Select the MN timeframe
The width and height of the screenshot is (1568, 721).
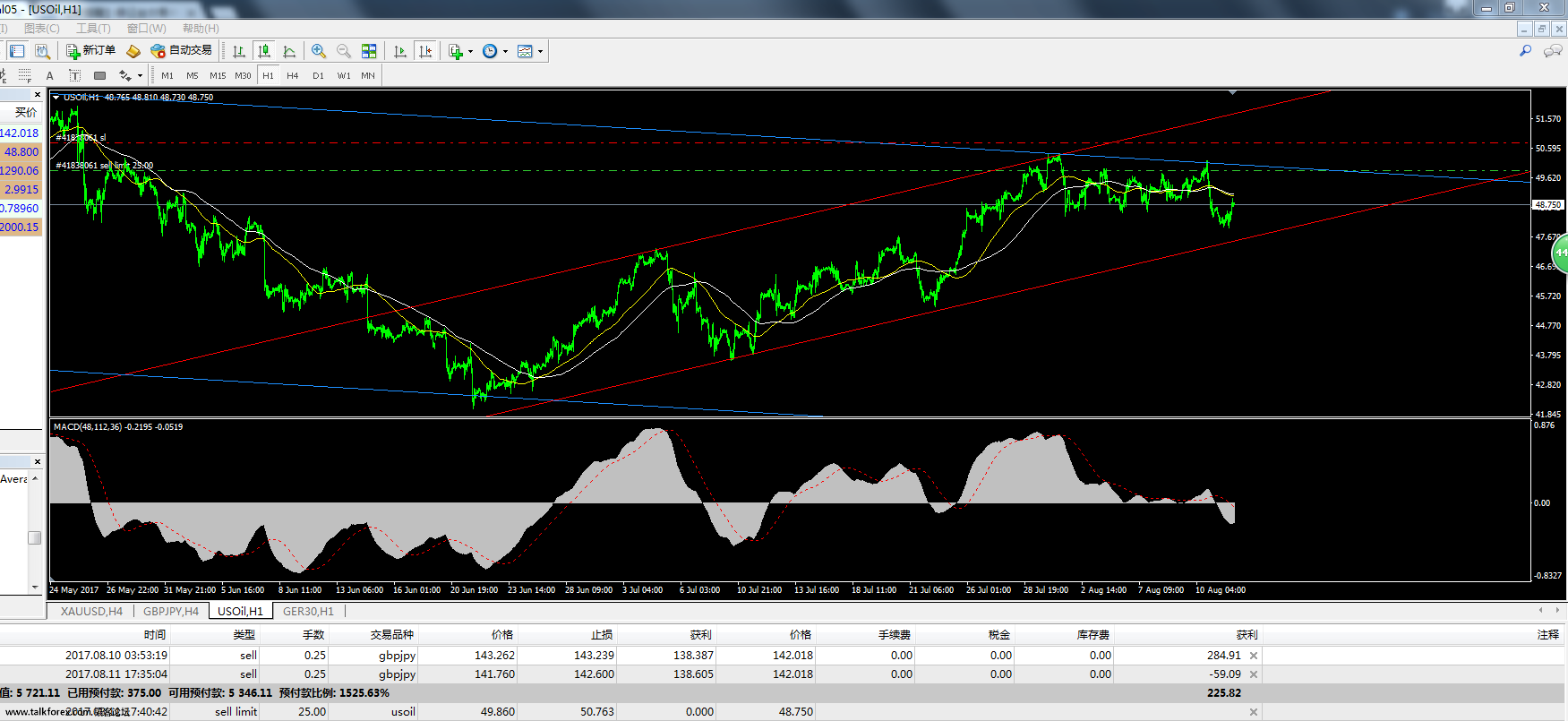(368, 75)
